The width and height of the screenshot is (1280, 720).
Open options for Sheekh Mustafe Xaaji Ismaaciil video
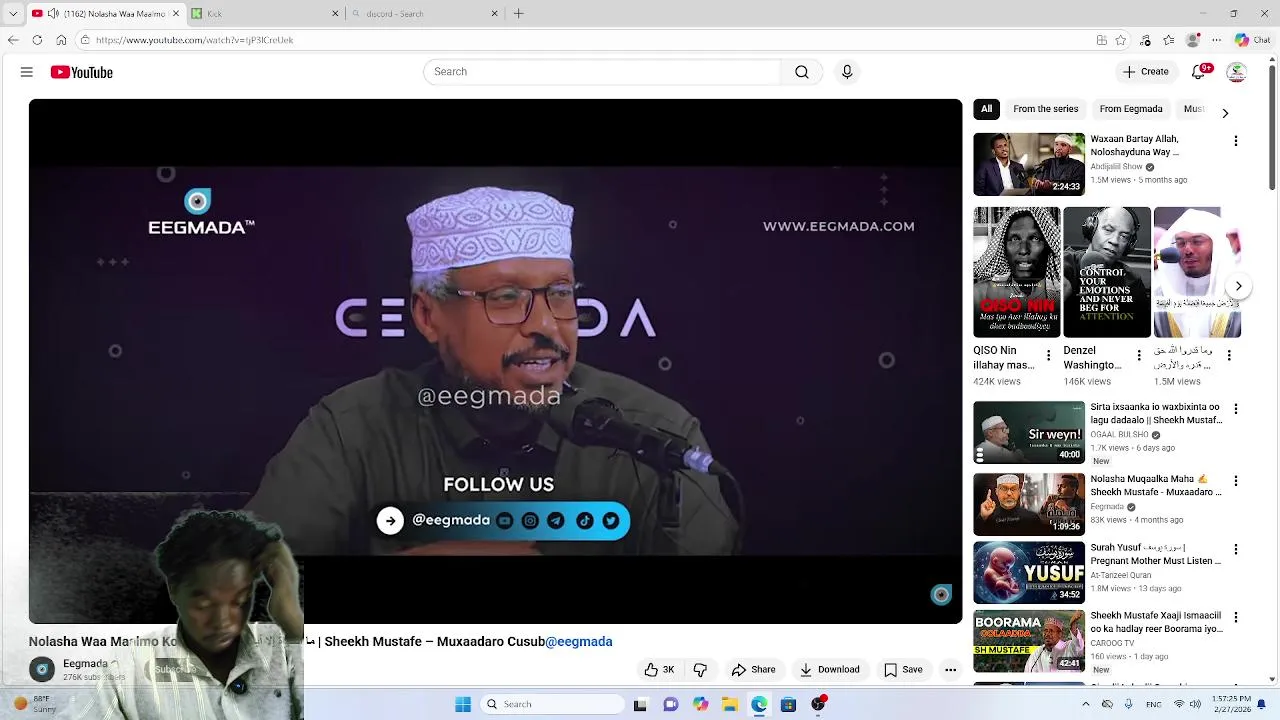[1236, 617]
